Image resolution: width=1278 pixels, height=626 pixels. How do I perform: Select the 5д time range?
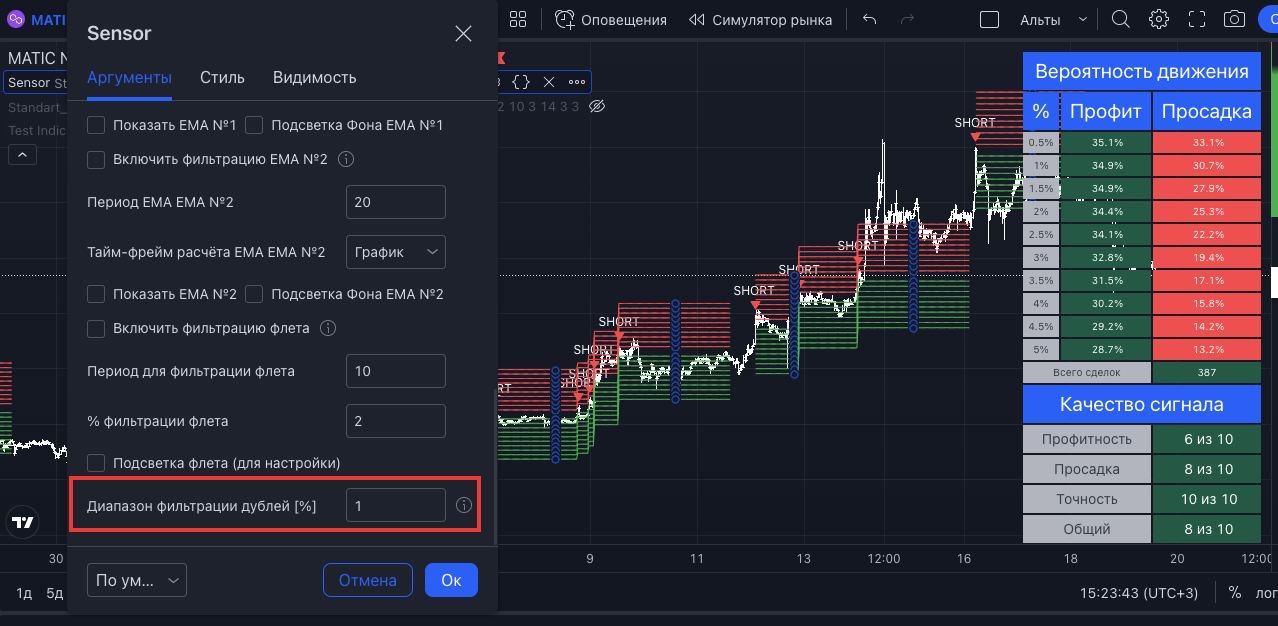[x=55, y=593]
